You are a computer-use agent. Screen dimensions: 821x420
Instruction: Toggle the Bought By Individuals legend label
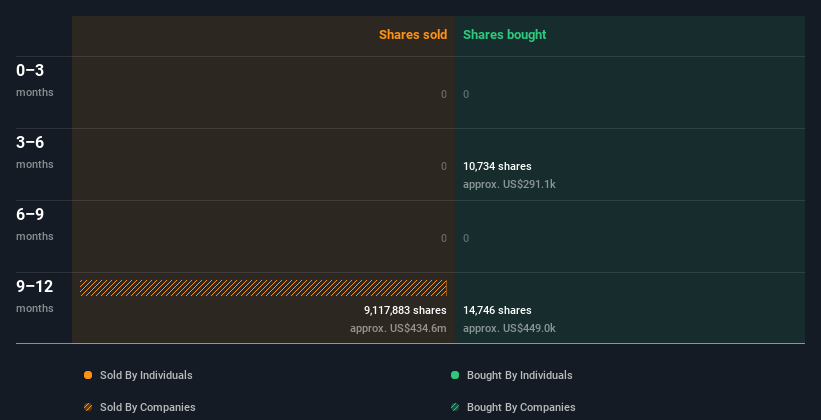click(519, 375)
